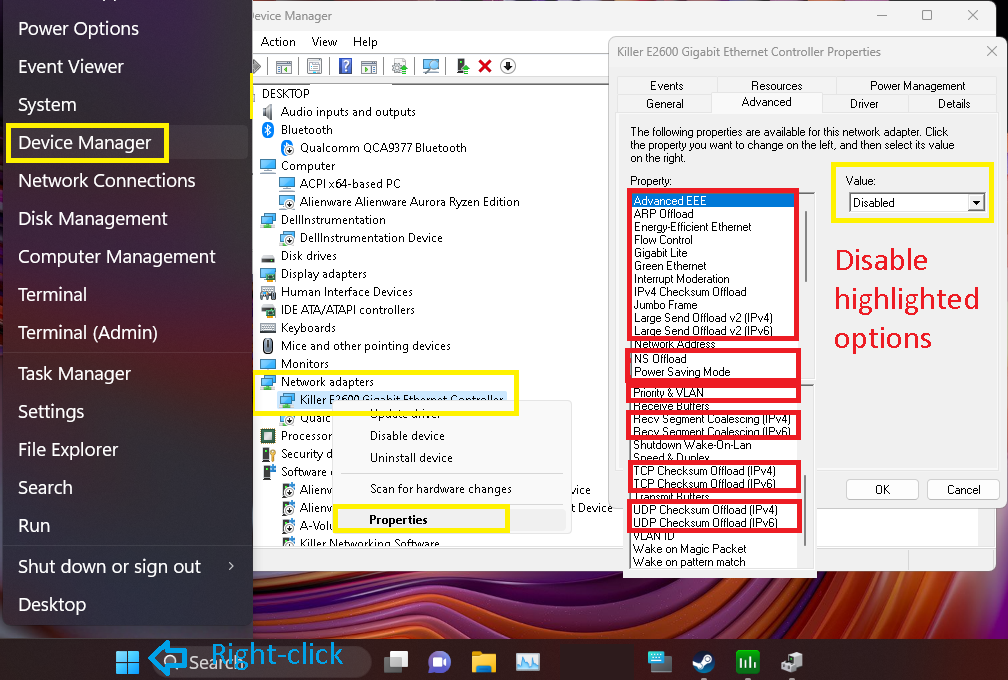
Task: Select IDE ATA/ATAPI controllers category
Action: pyautogui.click(x=348, y=310)
